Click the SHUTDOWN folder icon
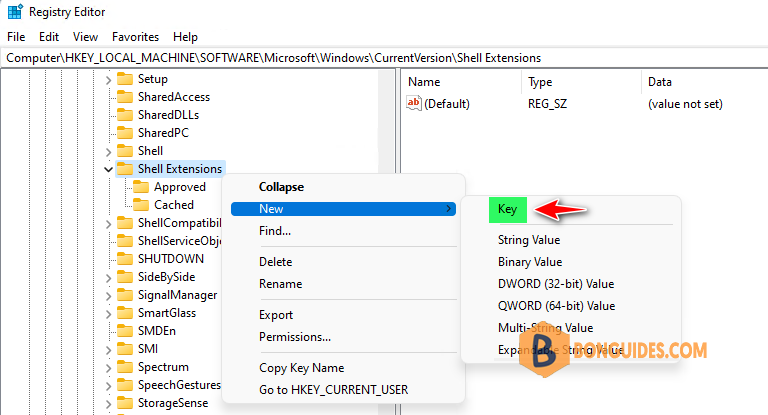Screen dimensions: 768x415 (x=125, y=259)
